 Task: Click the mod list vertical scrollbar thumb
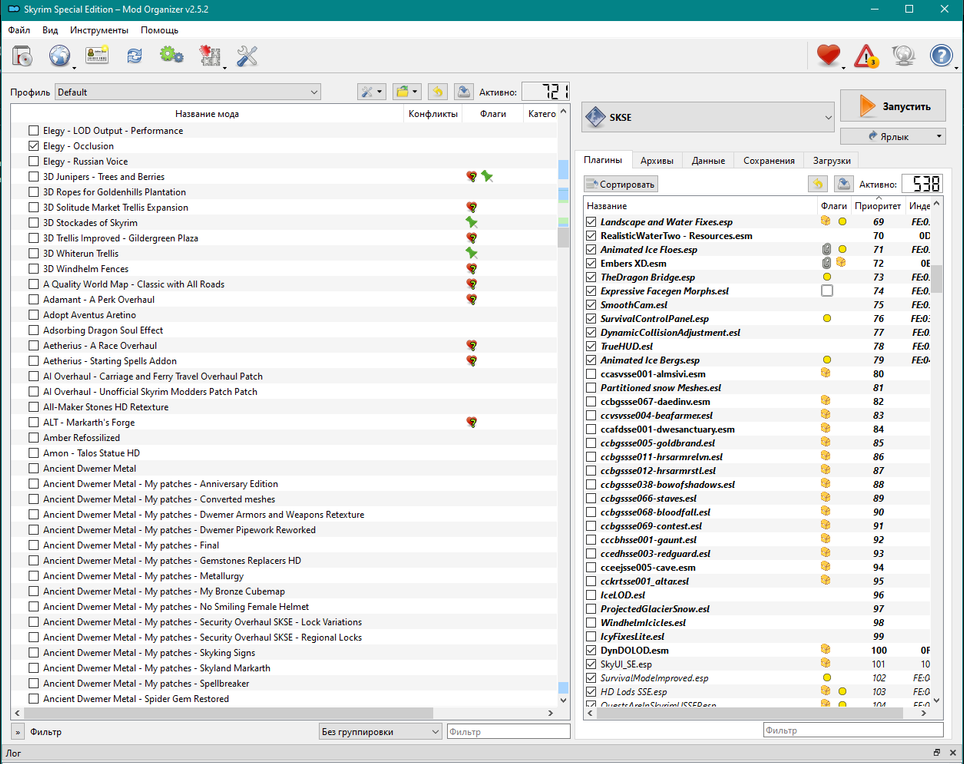pyautogui.click(x=563, y=237)
